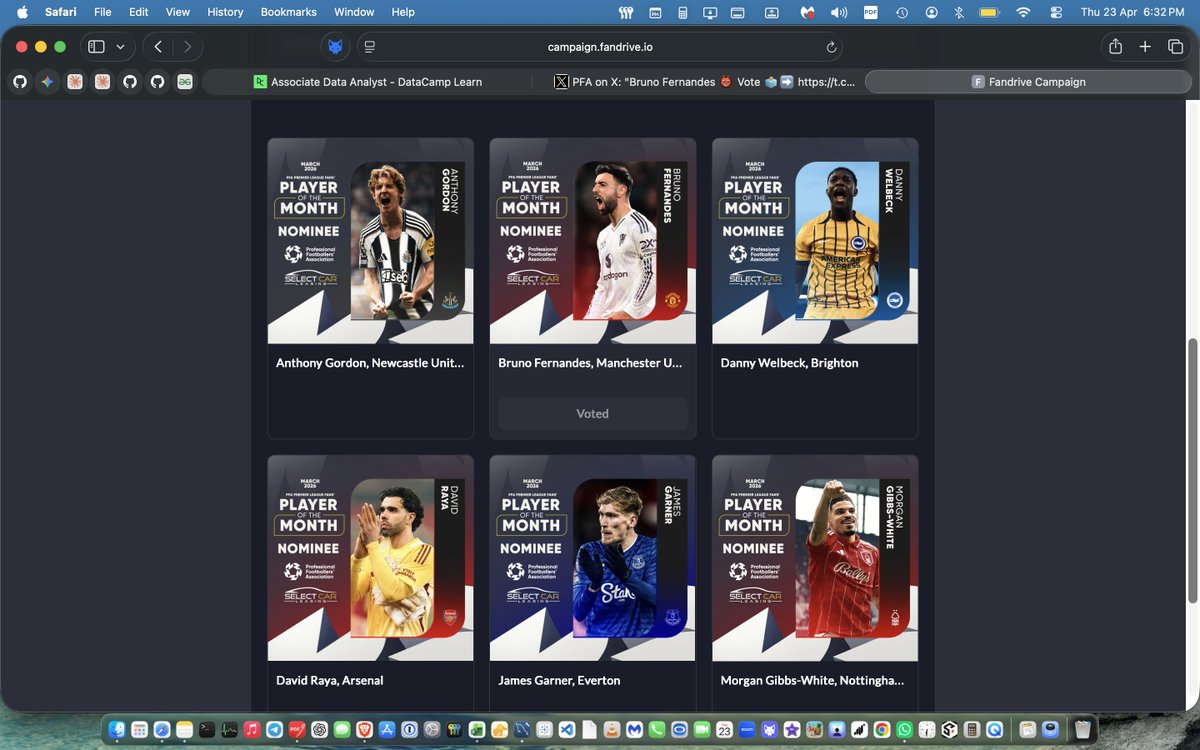Screen dimensions: 1200x750
Task: Click the Voted button under Bruno Fernandes
Action: pos(593,413)
